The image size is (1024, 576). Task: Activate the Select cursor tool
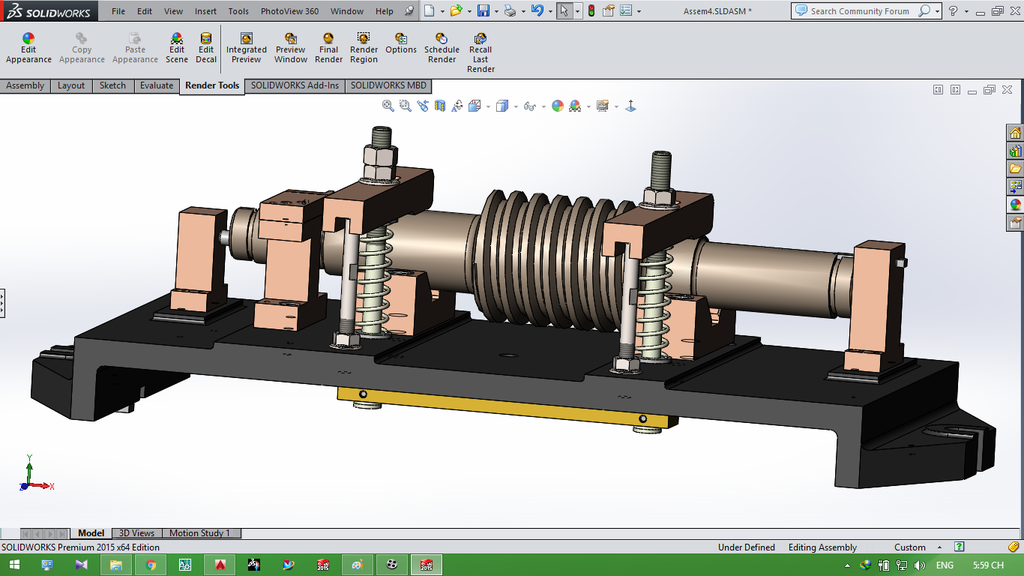(x=564, y=10)
